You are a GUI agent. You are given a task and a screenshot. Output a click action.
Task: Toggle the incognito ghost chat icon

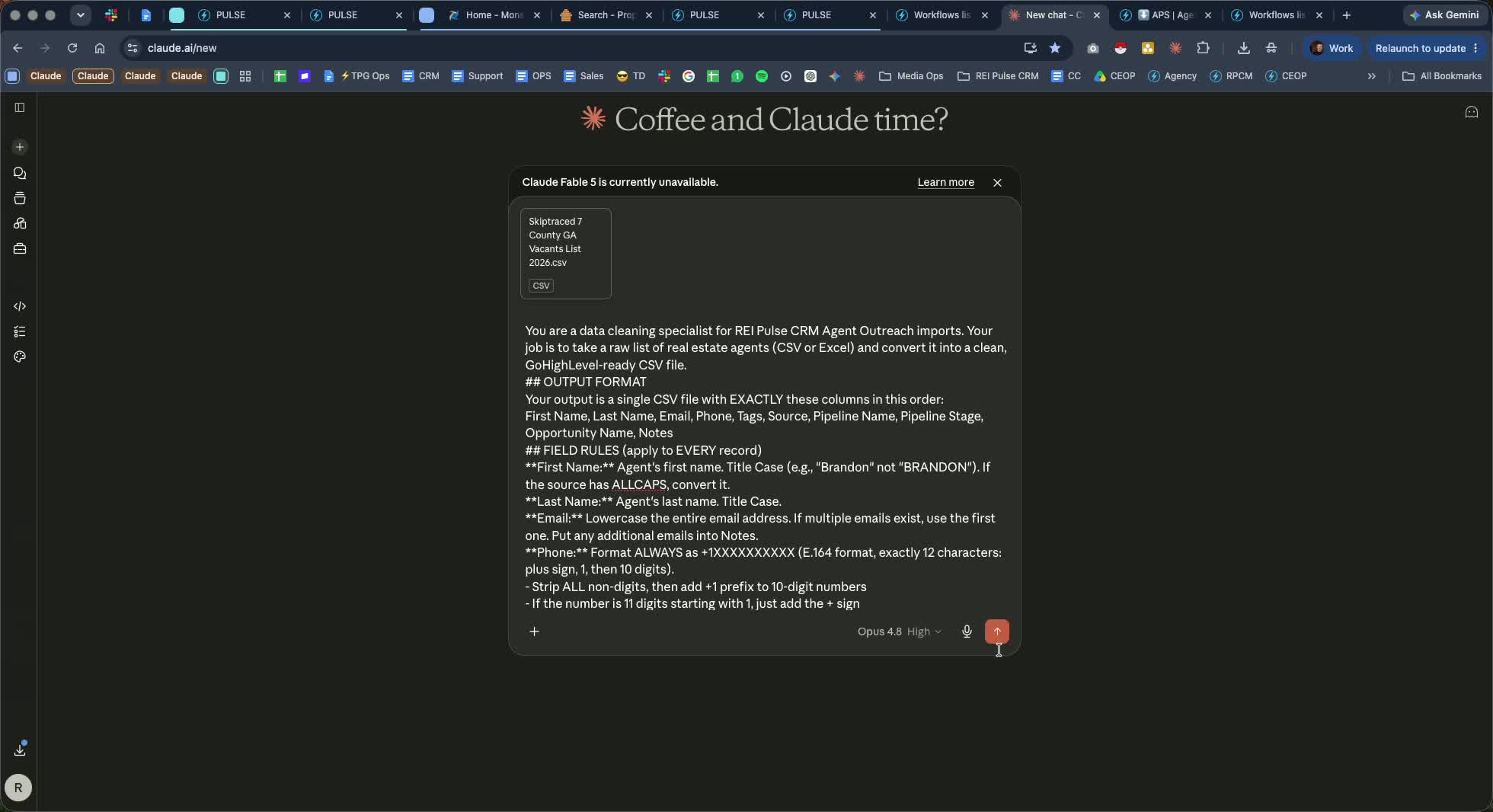(x=1471, y=113)
